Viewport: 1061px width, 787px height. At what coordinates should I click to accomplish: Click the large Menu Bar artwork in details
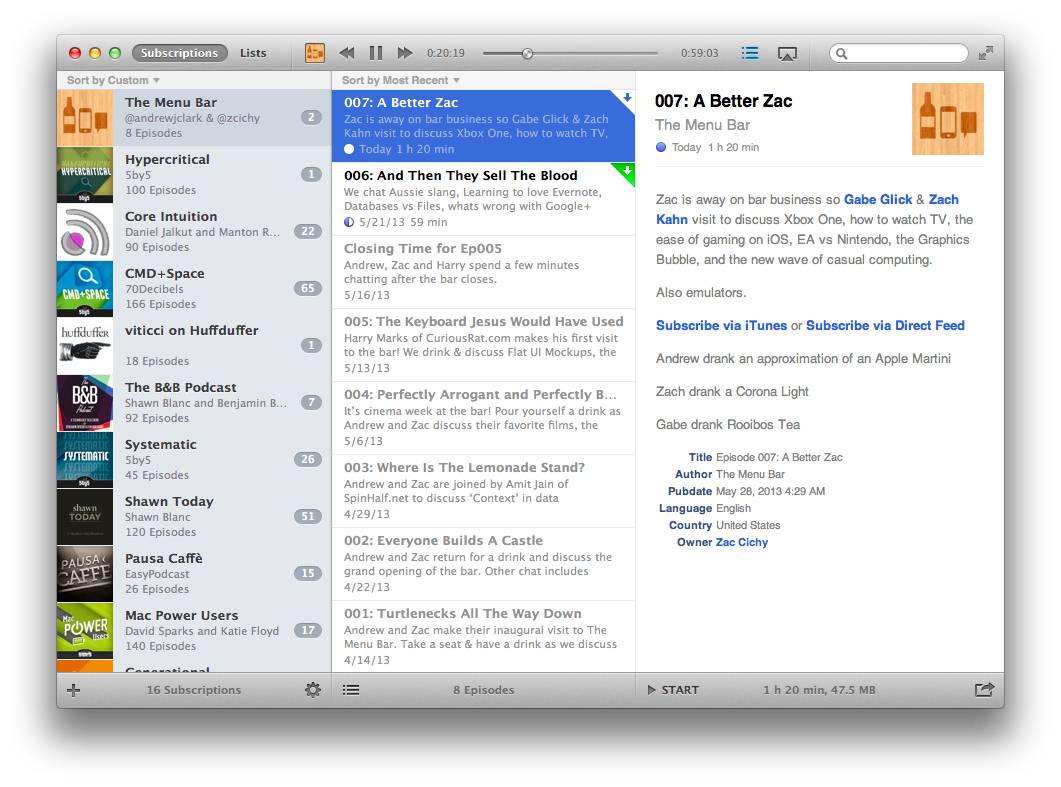pyautogui.click(x=947, y=118)
